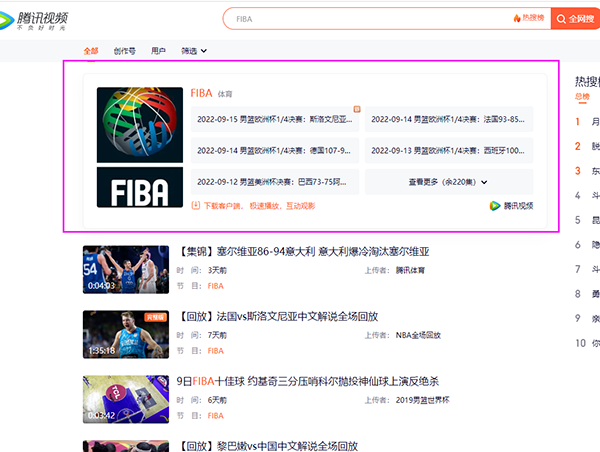Select the 全部 tab
The image size is (600, 452).
click(91, 51)
